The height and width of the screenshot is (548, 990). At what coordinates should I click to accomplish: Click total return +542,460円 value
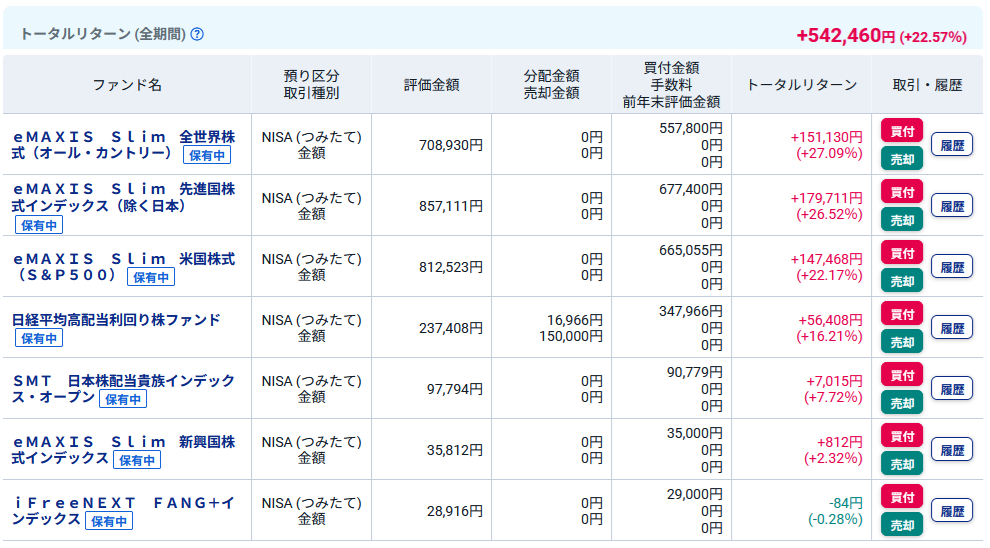tap(845, 35)
